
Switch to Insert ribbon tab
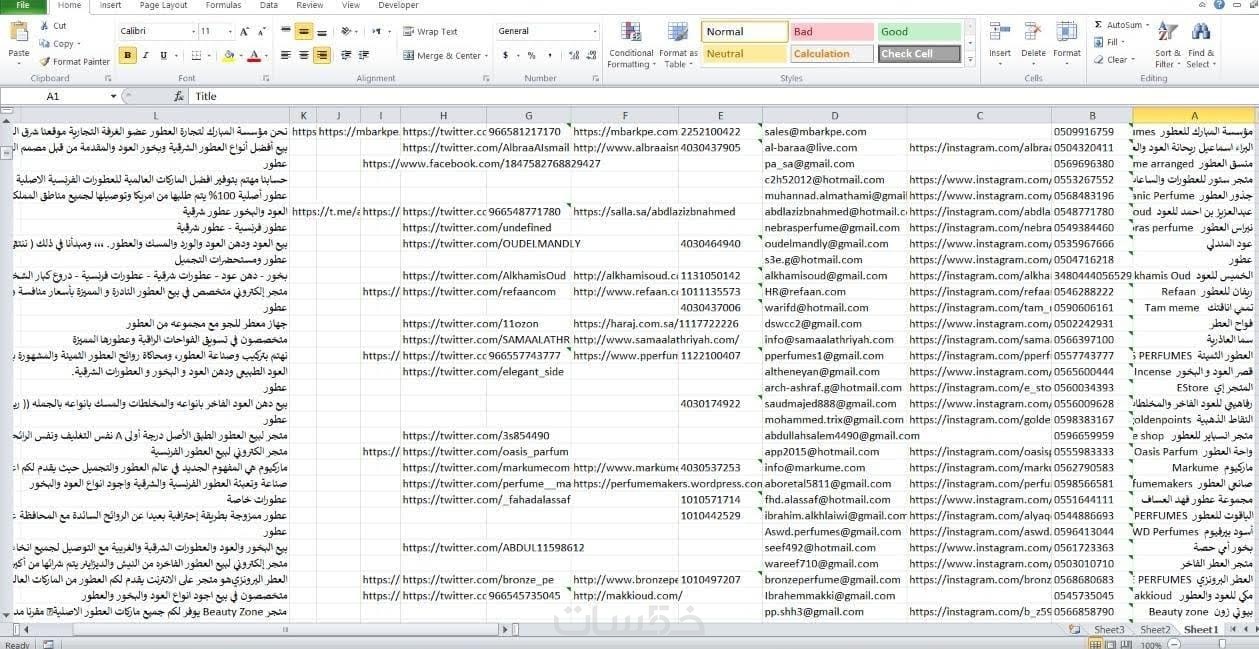[x=110, y=5]
